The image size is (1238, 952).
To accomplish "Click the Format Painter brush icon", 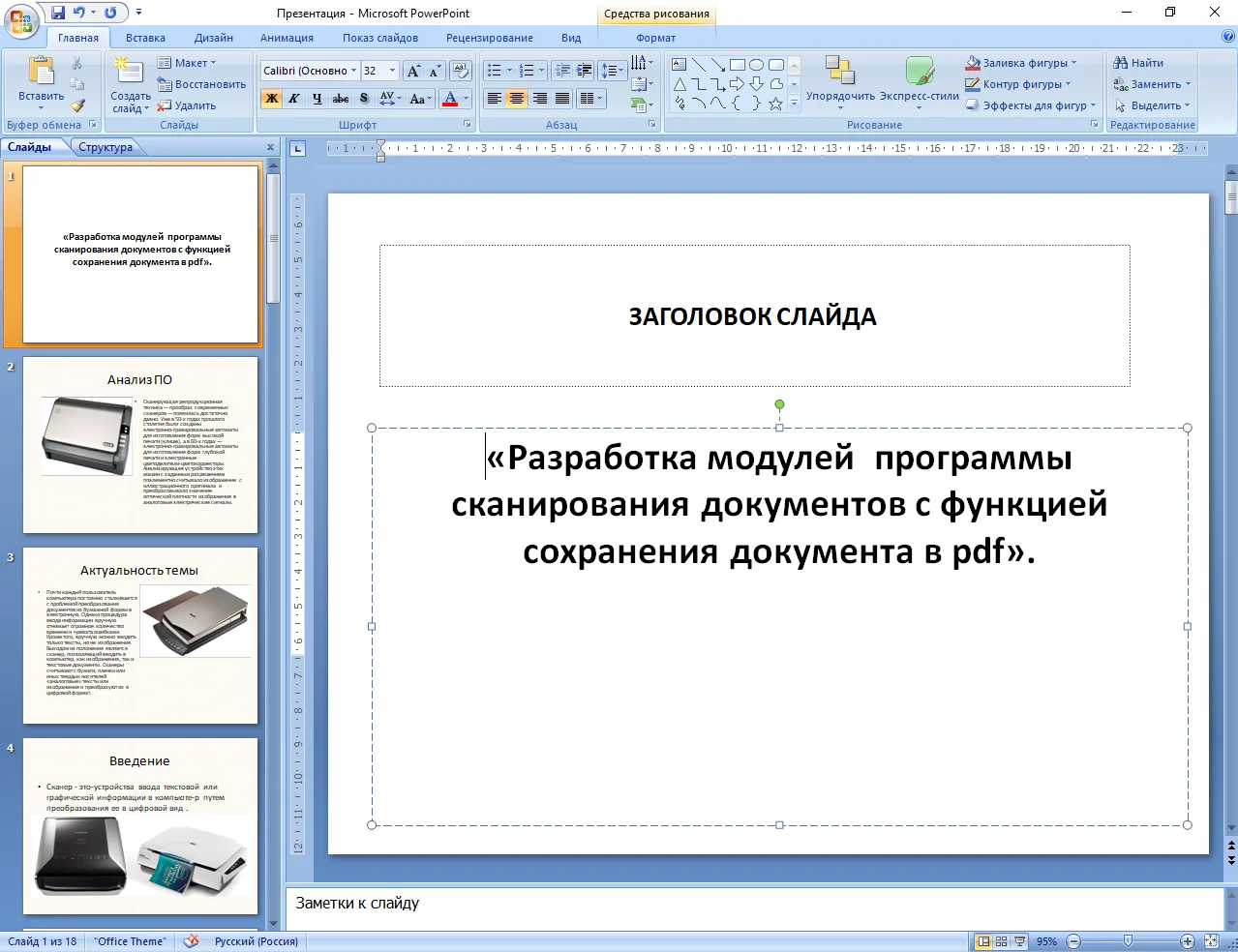I will 77,105.
